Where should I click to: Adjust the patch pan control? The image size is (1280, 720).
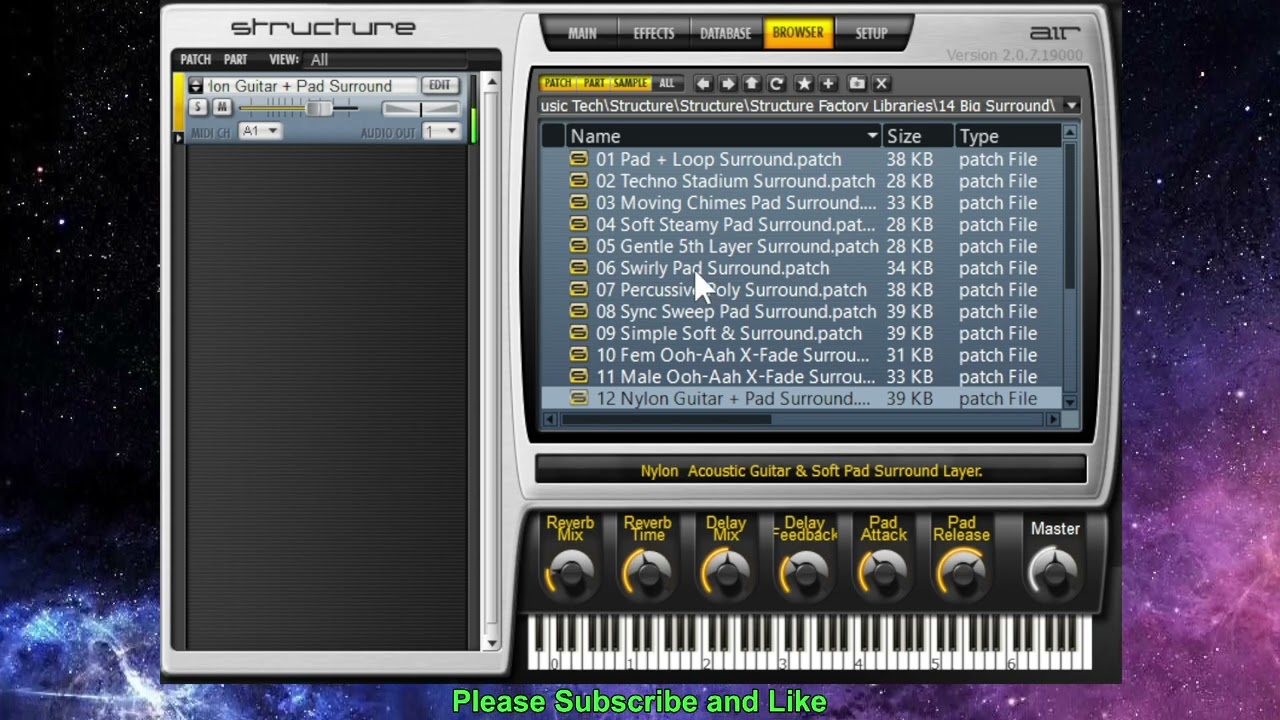(x=420, y=108)
